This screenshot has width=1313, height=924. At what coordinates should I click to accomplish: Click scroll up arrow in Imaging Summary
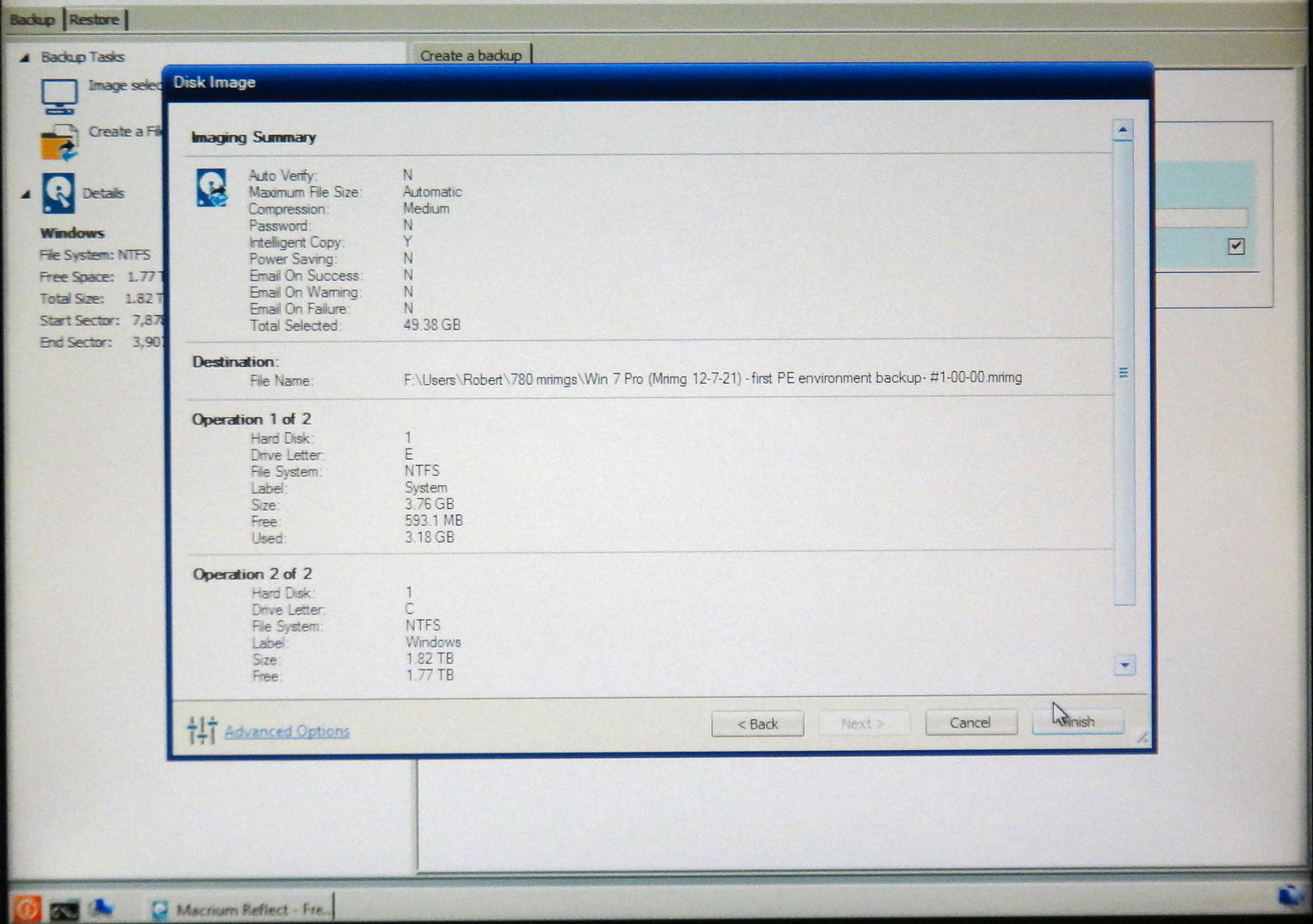coord(1122,130)
